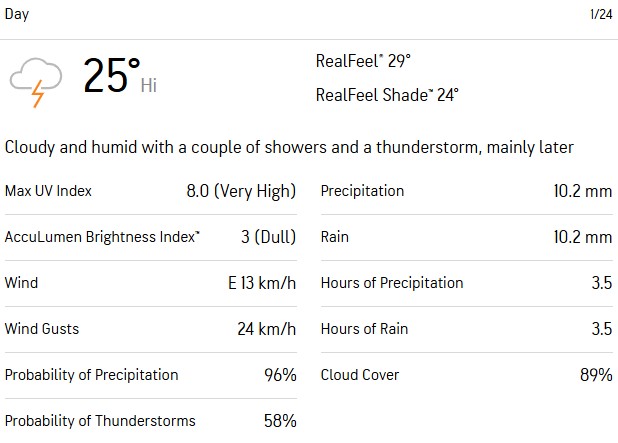Click the Cloud Cover 89% value
The height and width of the screenshot is (443, 618).
tap(596, 375)
